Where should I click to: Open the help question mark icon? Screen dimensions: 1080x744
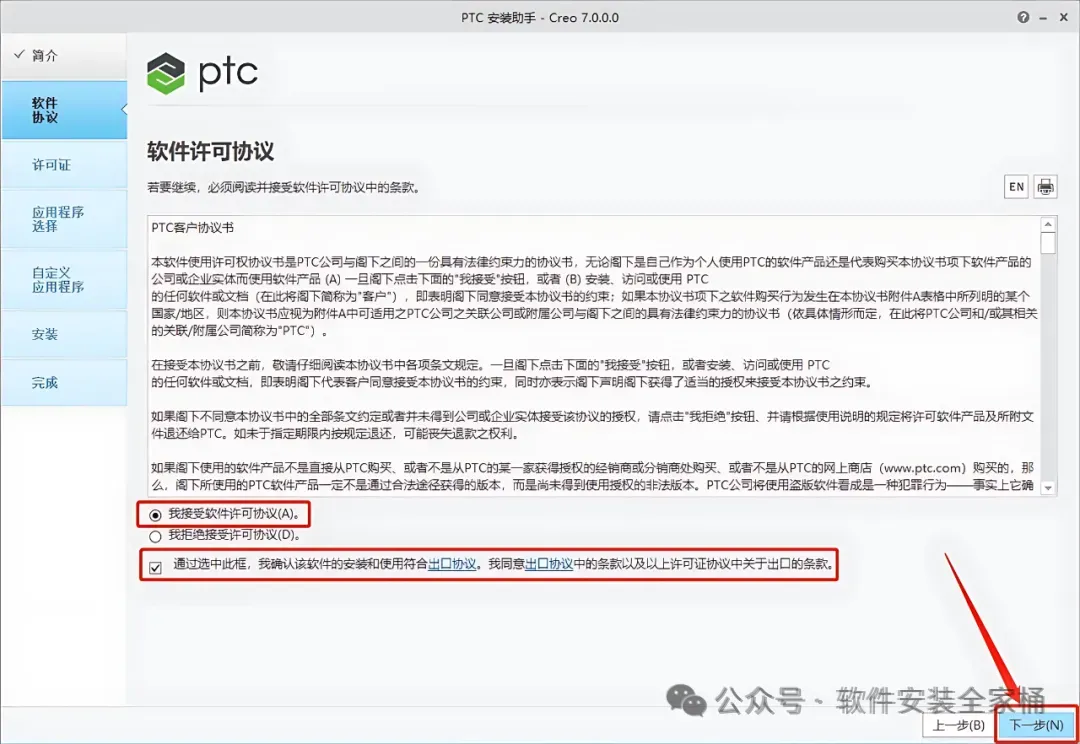1024,17
